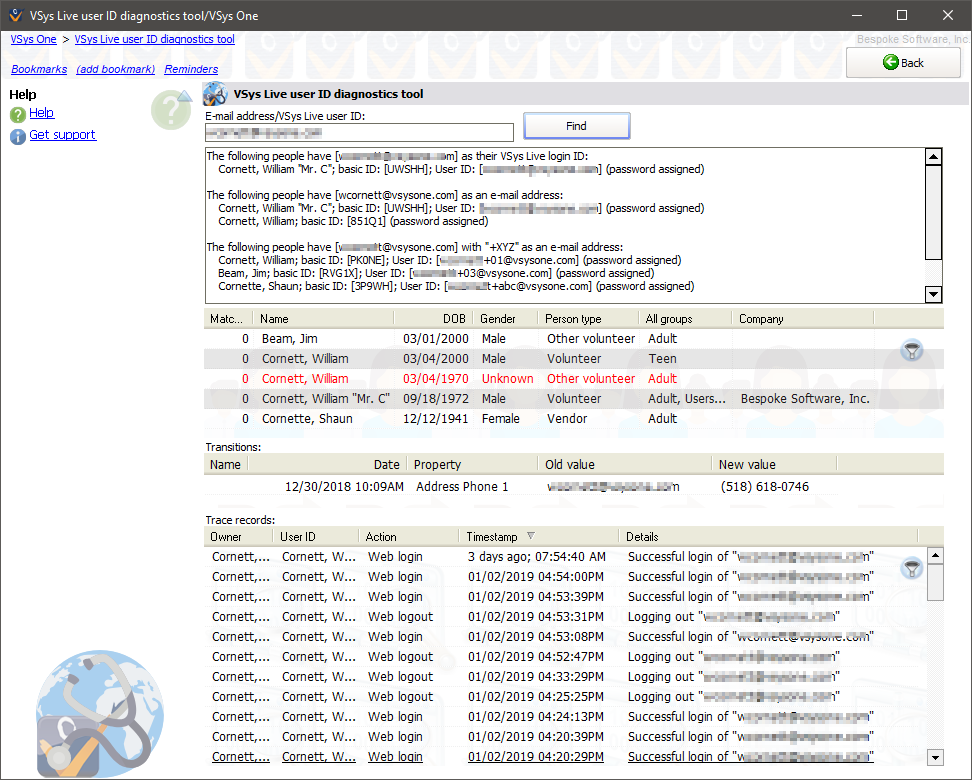Sort people list by Person type column
The image size is (972, 780).
[x=573, y=319]
